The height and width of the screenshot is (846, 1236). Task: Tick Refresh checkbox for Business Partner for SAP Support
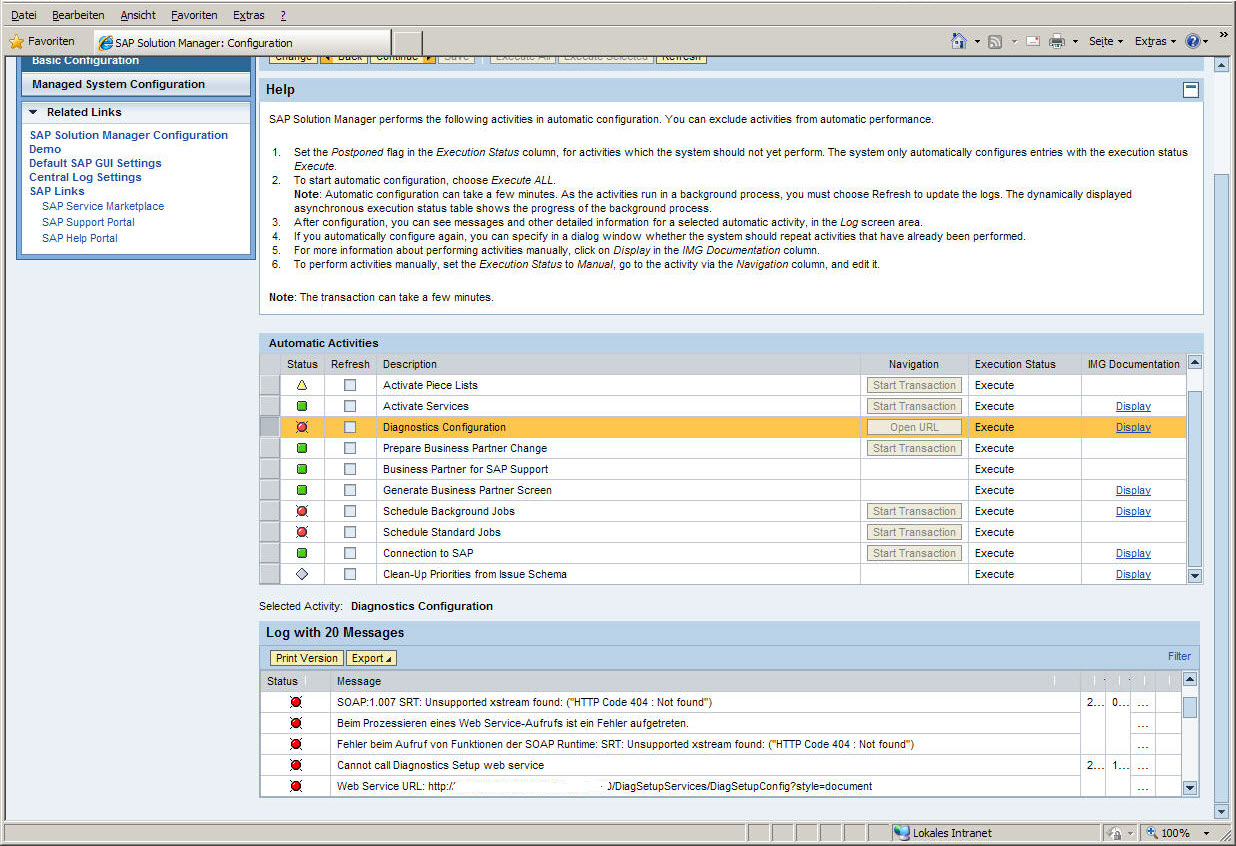pos(349,469)
